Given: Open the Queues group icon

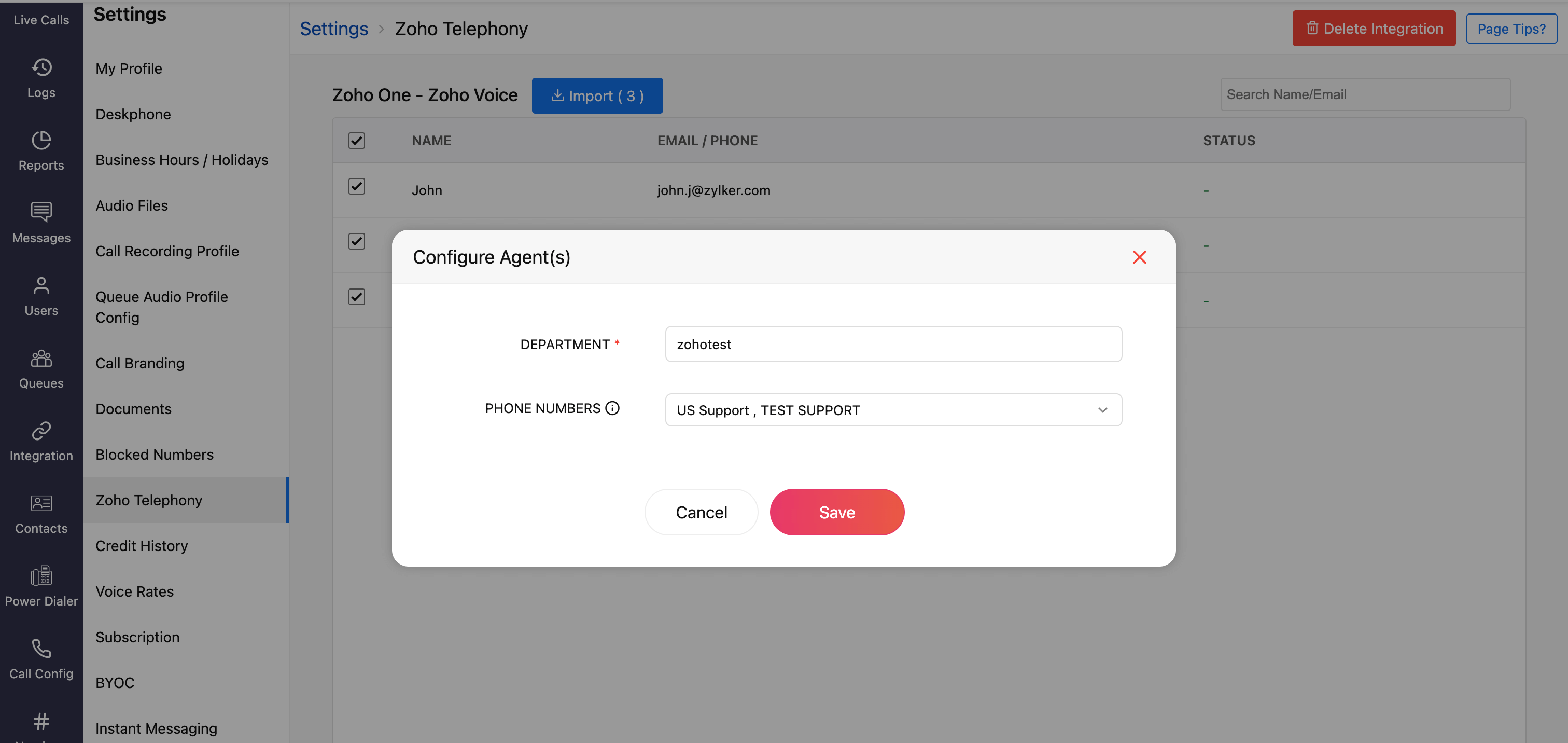Looking at the screenshot, I should click(x=41, y=358).
